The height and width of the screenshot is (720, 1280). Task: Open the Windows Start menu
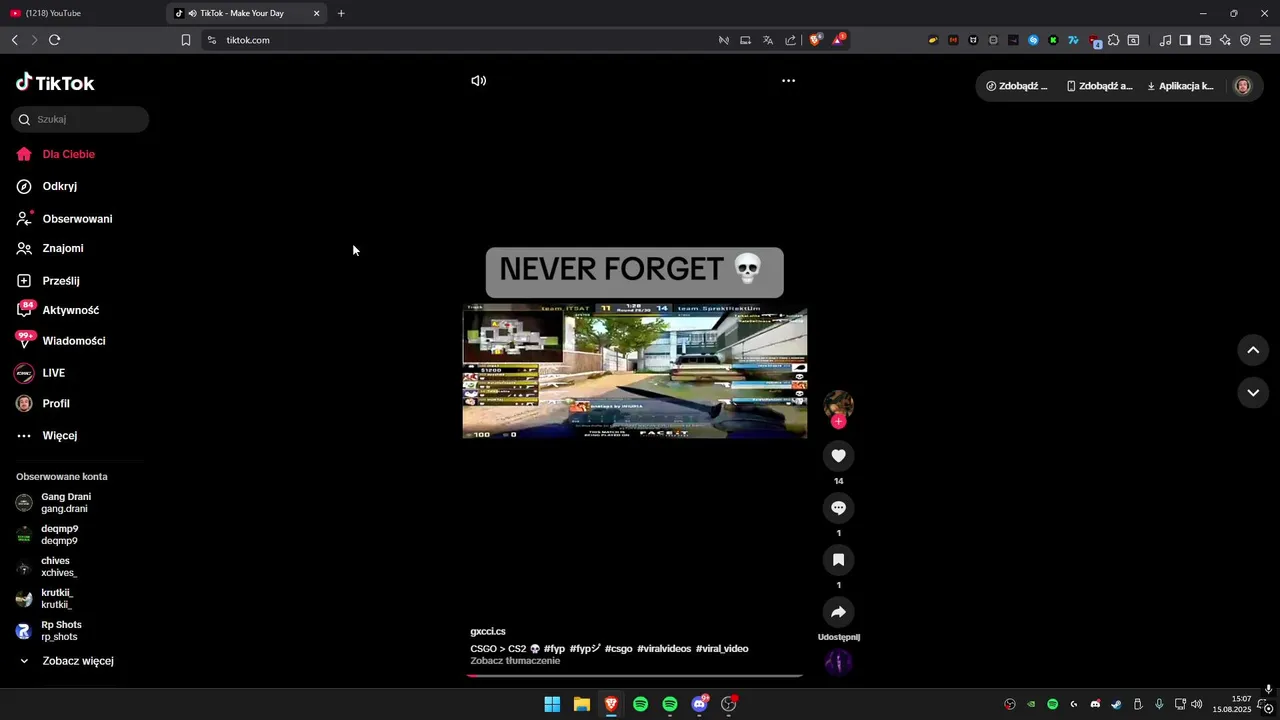[x=552, y=704]
